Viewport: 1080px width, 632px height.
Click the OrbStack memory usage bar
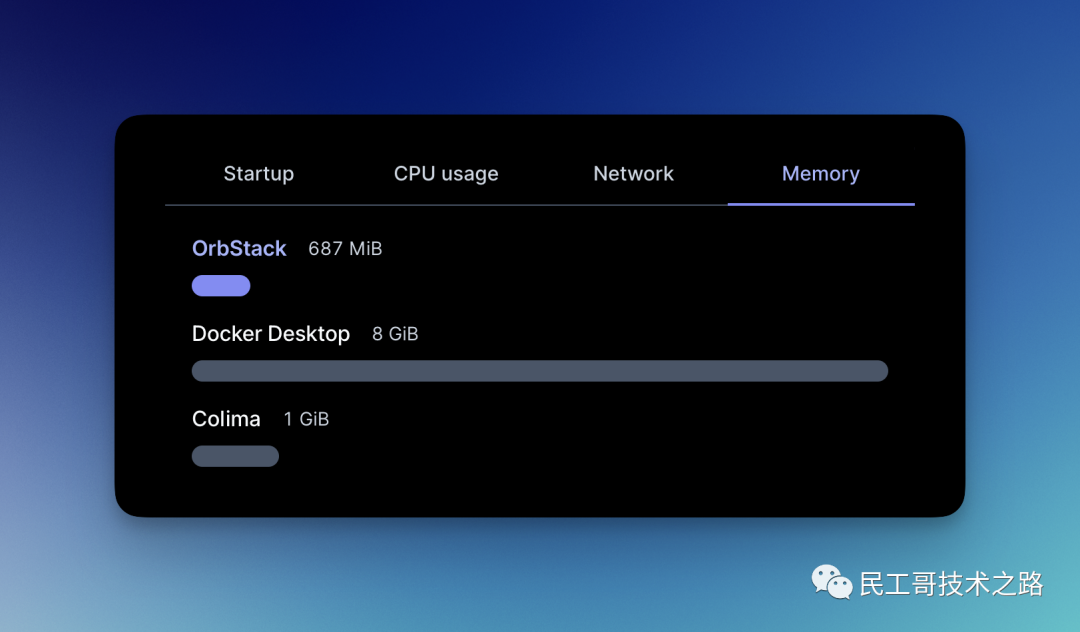[221, 286]
